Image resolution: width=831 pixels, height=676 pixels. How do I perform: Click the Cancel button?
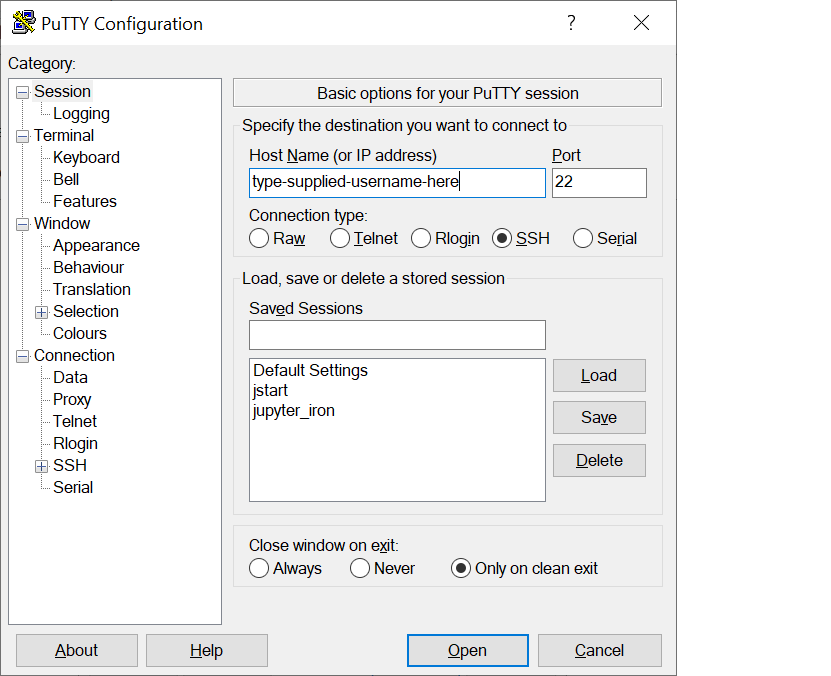point(600,651)
